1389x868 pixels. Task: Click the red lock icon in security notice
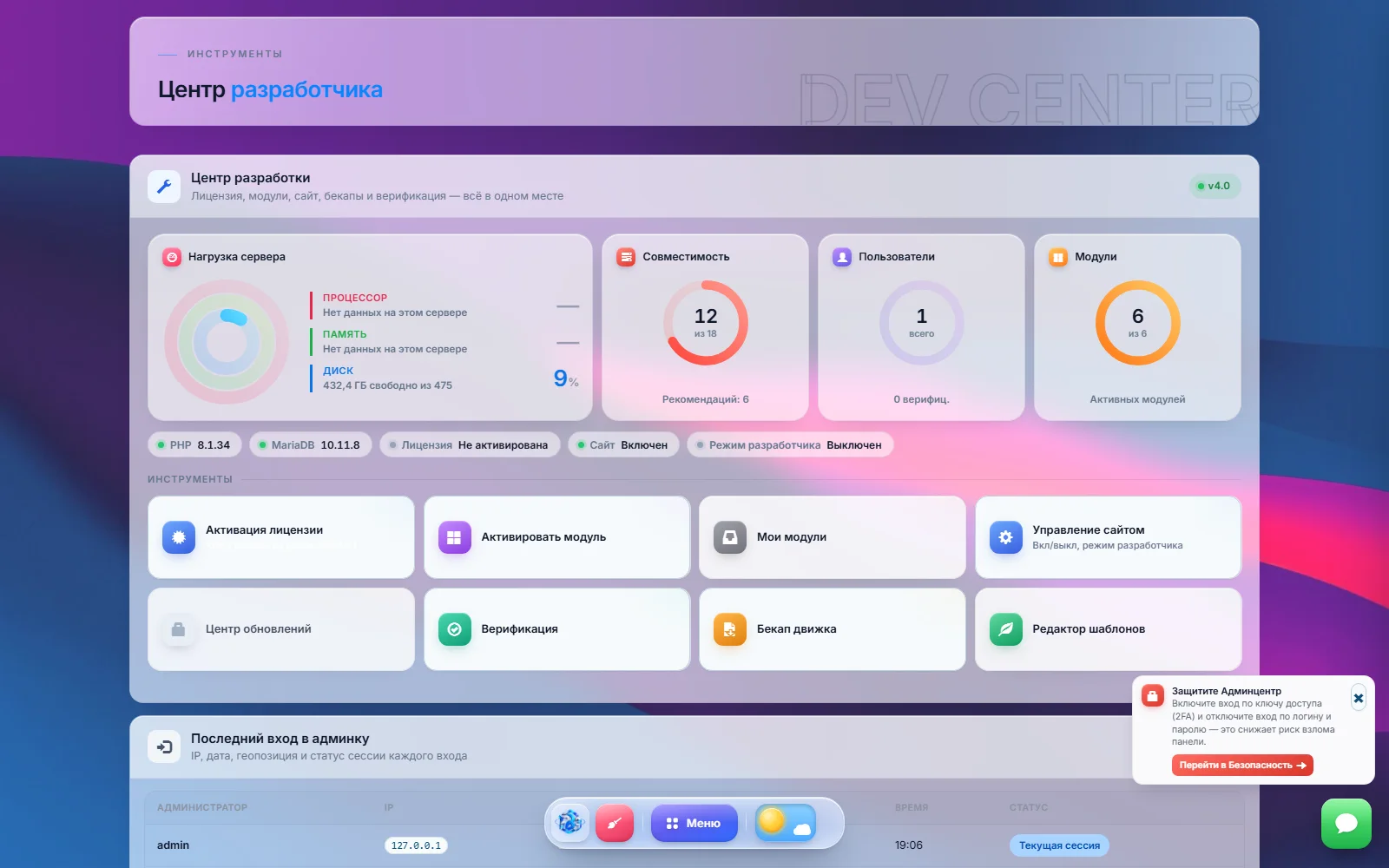tap(1153, 695)
